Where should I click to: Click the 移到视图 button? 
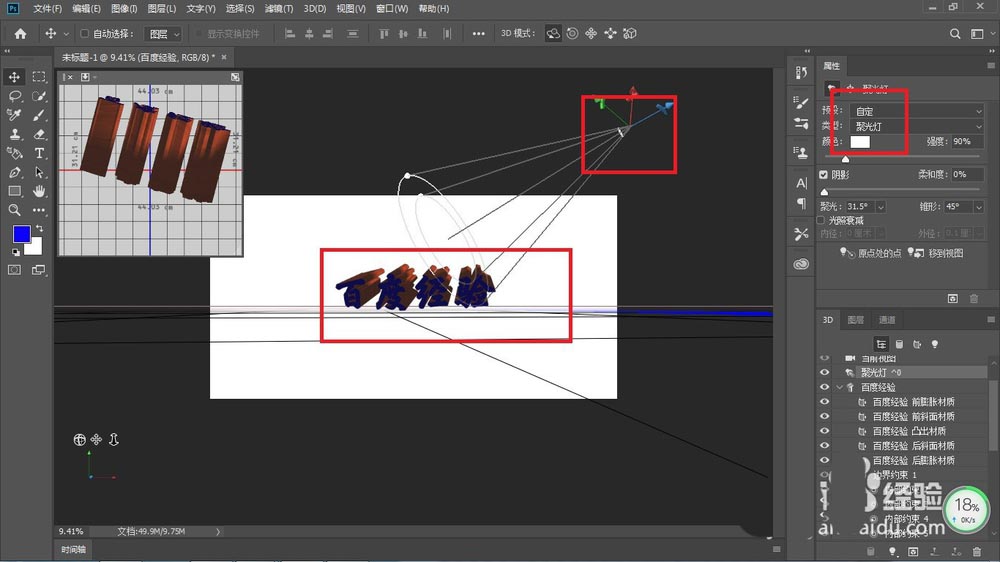[936, 253]
